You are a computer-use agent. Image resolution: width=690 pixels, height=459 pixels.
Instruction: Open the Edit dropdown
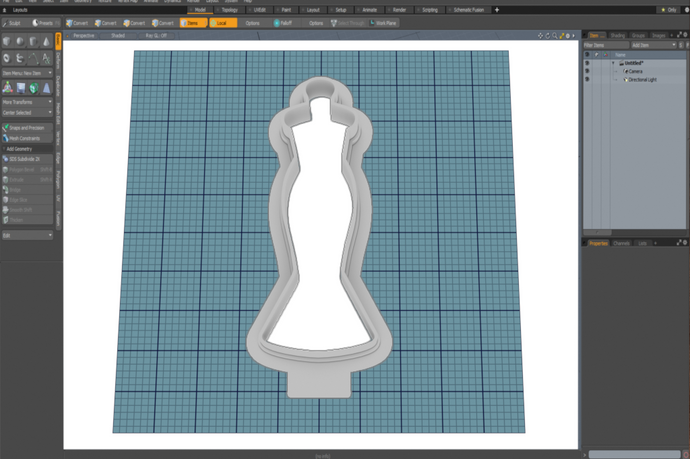[x=27, y=235]
